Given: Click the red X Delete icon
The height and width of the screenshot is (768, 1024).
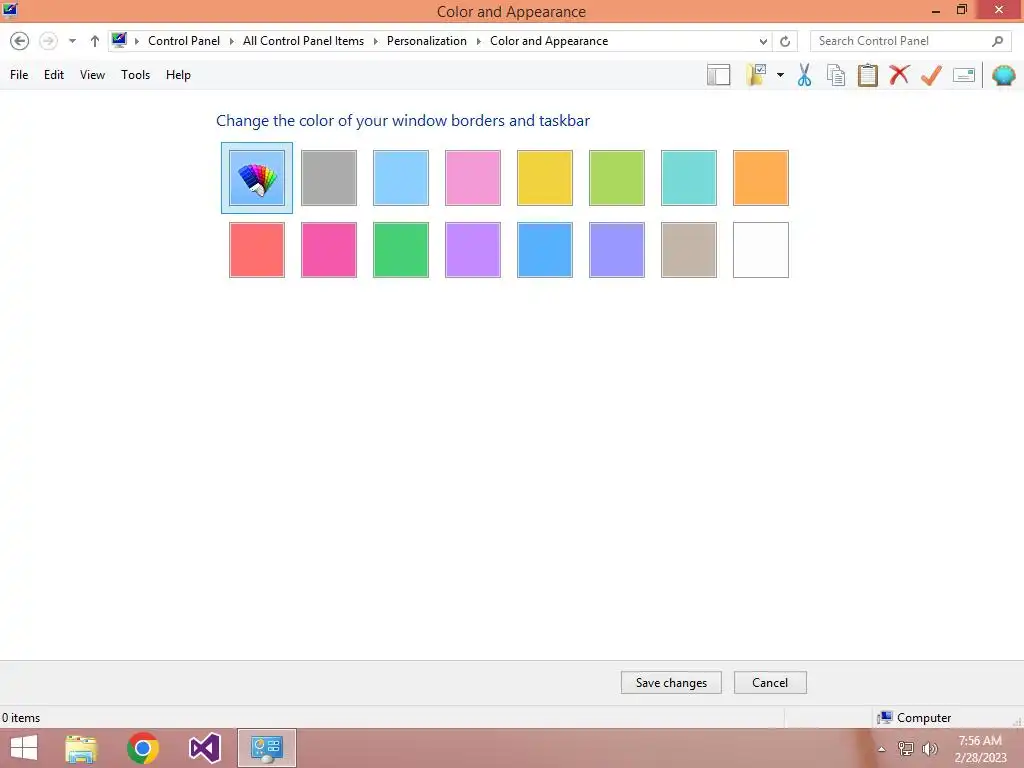Looking at the screenshot, I should [899, 74].
